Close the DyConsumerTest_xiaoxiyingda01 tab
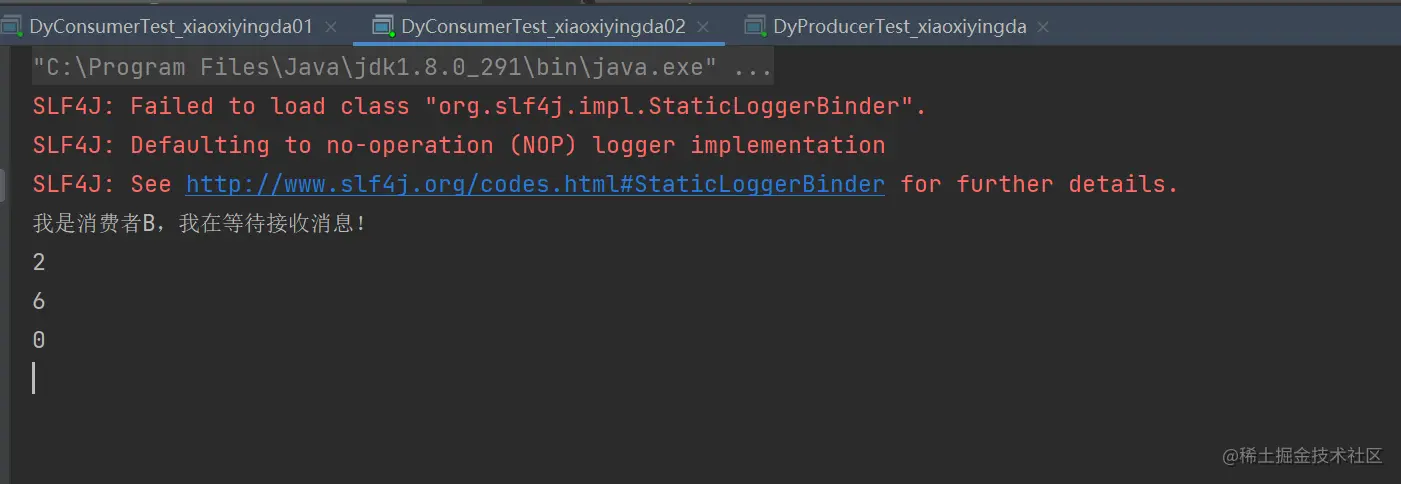Image resolution: width=1401 pixels, height=484 pixels. [x=331, y=27]
